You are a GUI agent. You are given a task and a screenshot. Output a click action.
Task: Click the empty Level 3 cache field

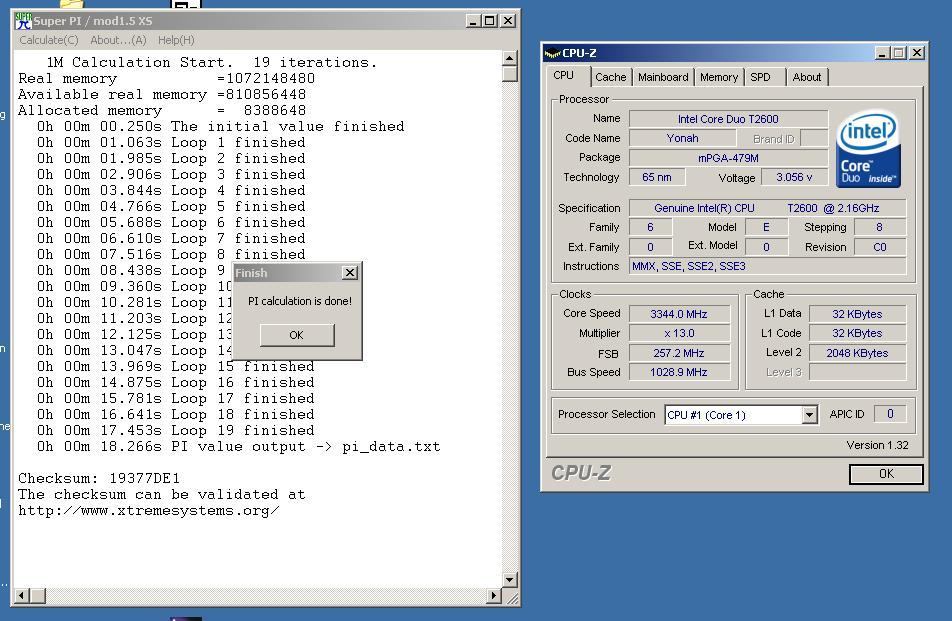point(857,372)
